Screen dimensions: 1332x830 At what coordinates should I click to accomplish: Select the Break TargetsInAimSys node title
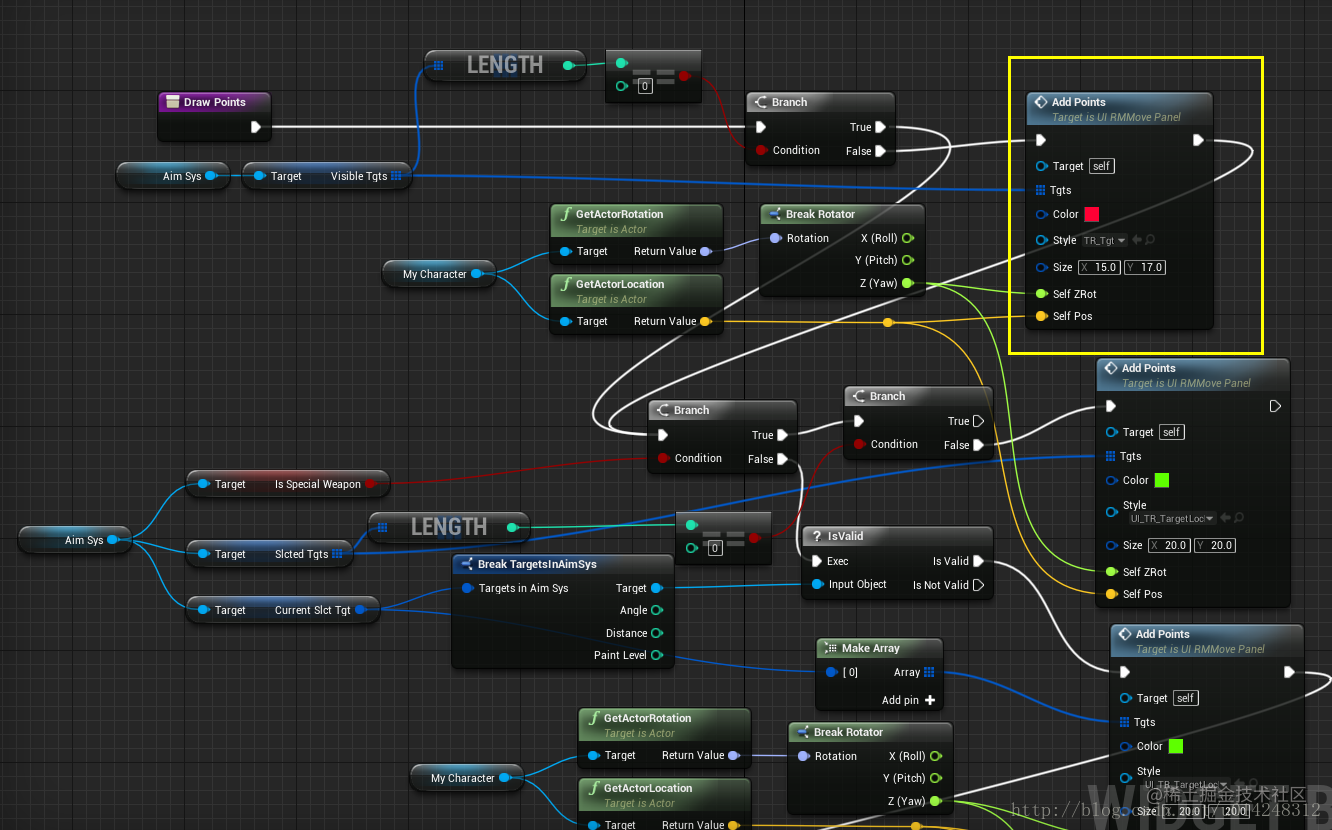[x=537, y=564]
